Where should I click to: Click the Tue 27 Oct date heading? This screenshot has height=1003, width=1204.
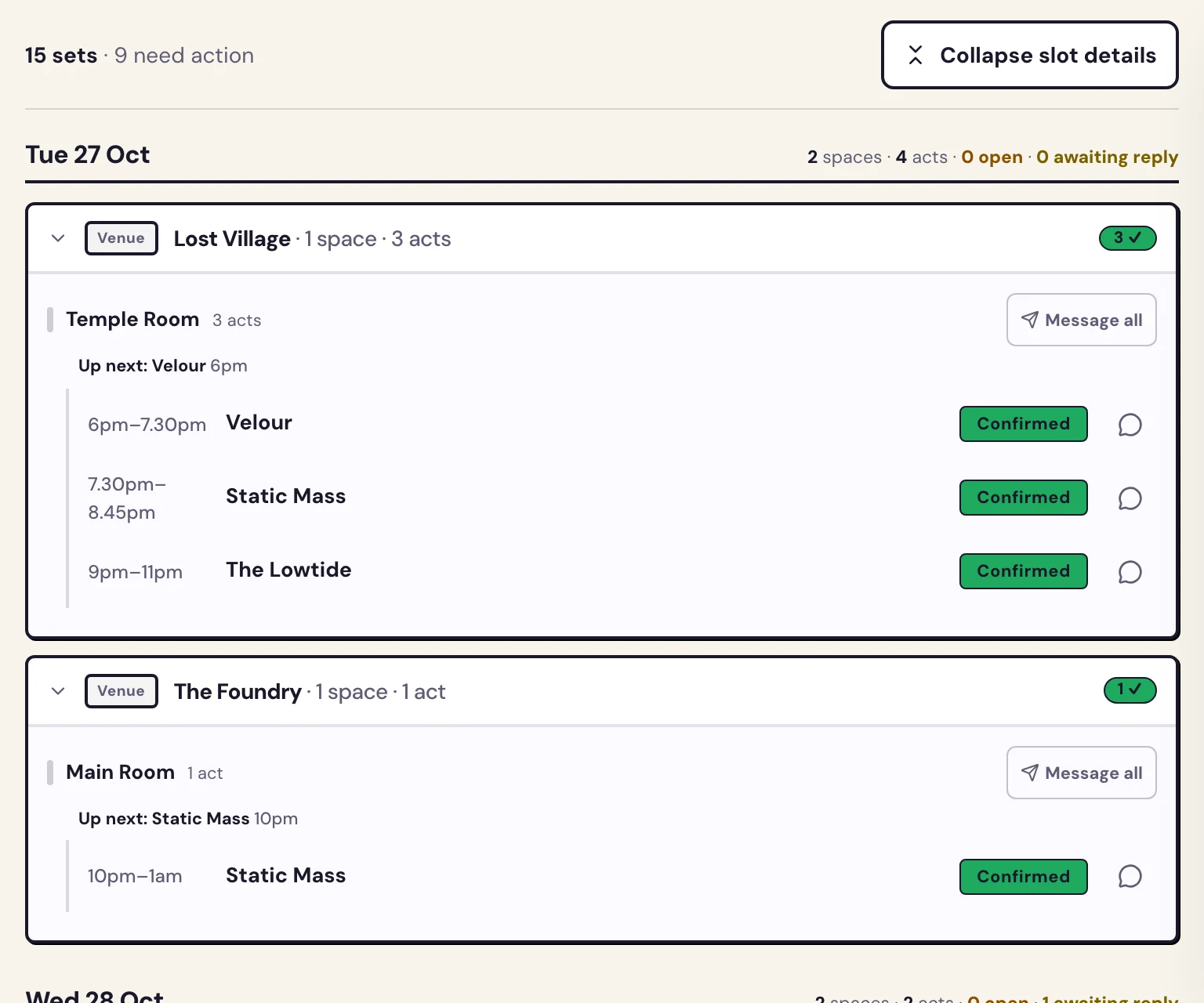[x=87, y=154]
